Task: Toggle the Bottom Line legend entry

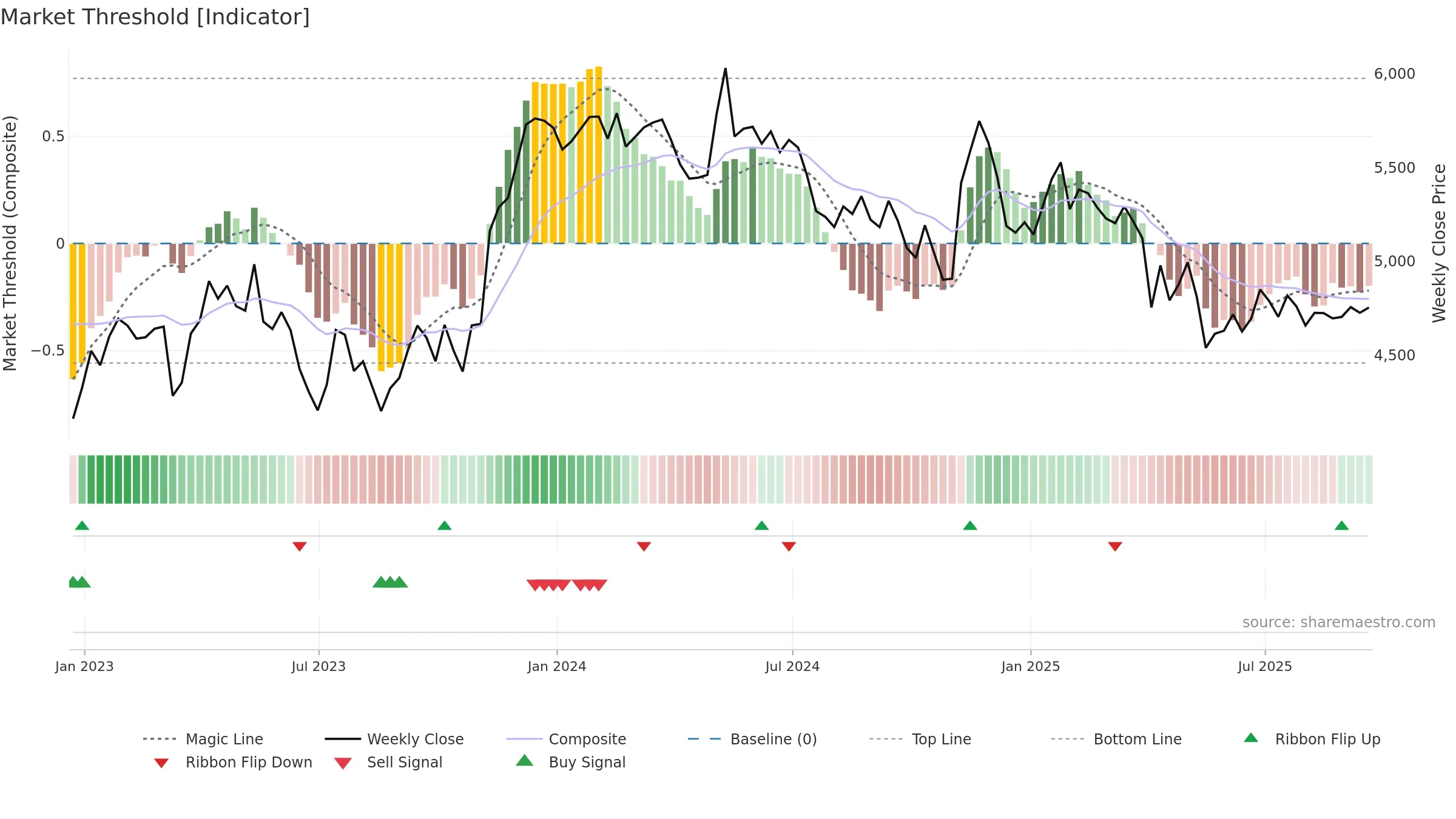Action: click(x=1116, y=739)
